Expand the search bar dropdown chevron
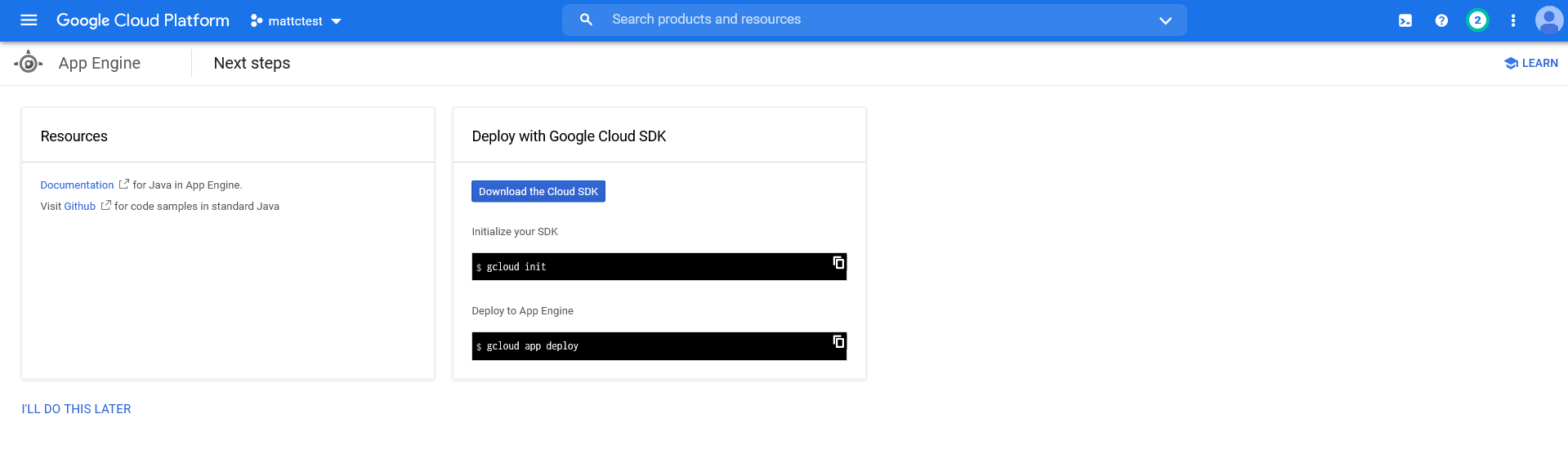Viewport: 1568px width, 463px height. pyautogui.click(x=1165, y=20)
